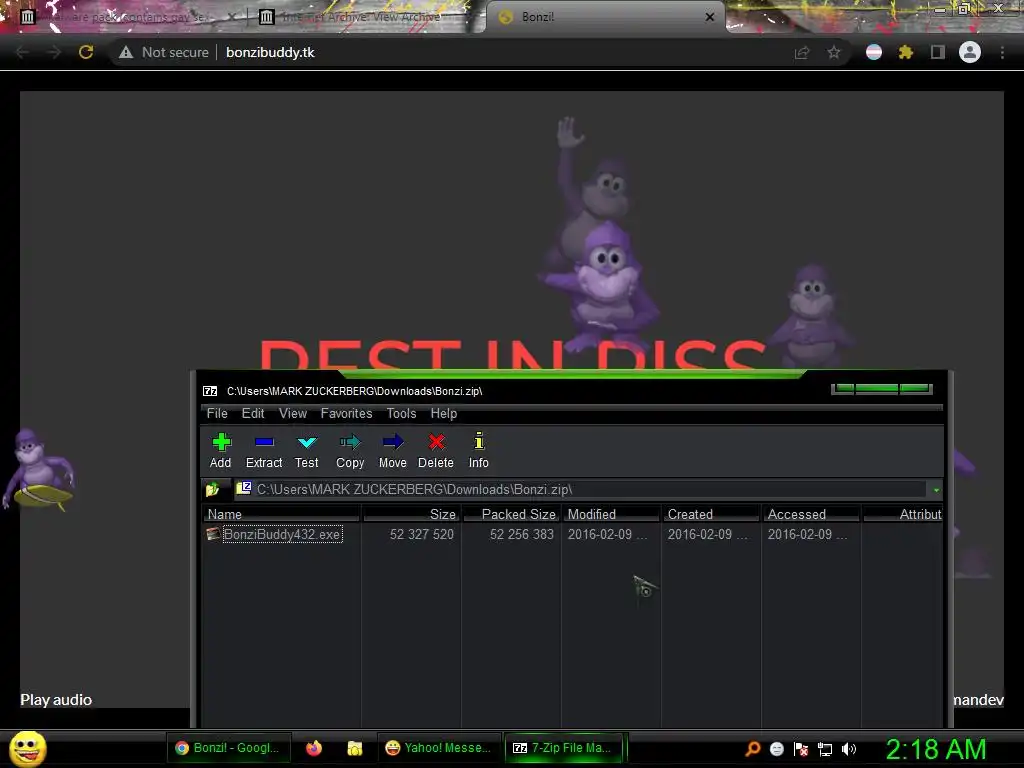Click the blue Move arrow icon in 7-Zip
The image size is (1024, 768).
(392, 442)
